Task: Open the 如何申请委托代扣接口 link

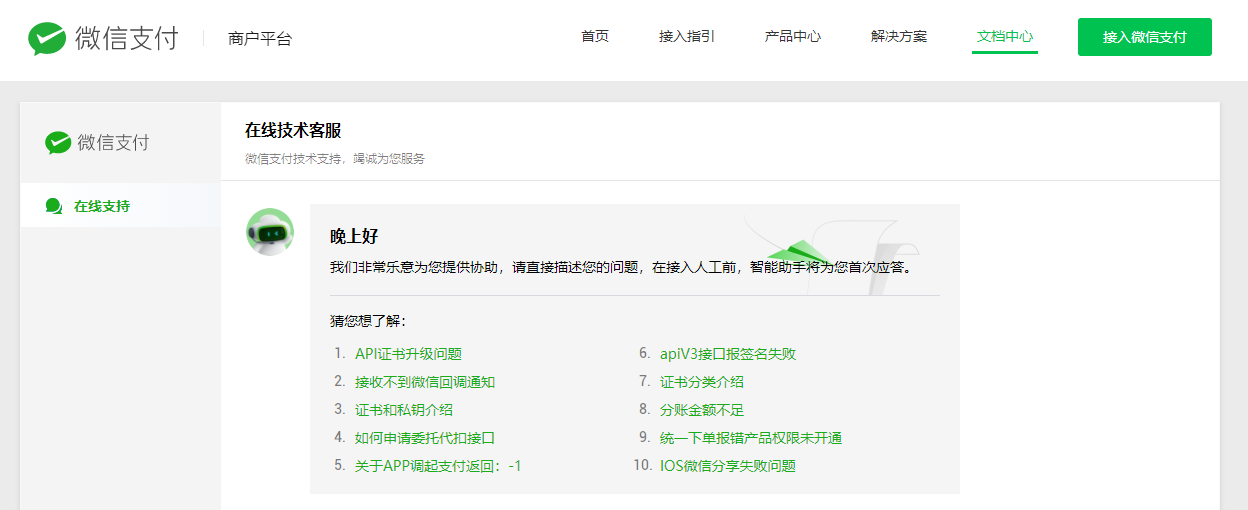Action: coord(425,438)
